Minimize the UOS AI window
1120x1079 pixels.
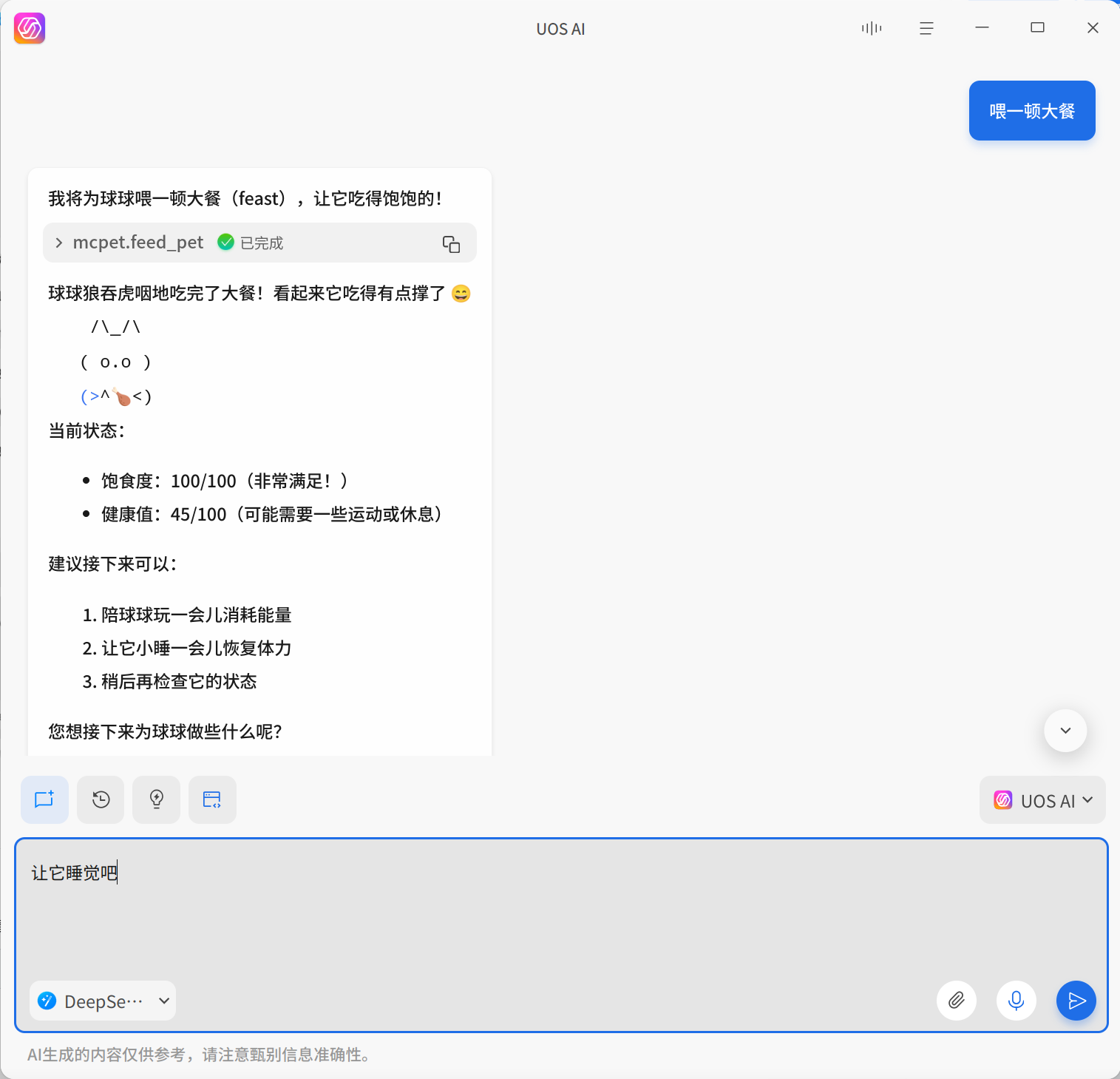tap(982, 27)
